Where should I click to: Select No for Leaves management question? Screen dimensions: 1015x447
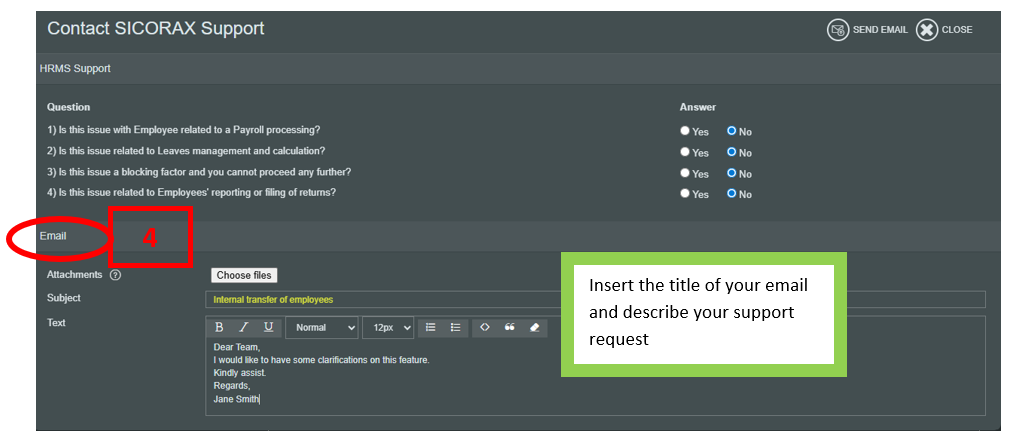[x=731, y=152]
